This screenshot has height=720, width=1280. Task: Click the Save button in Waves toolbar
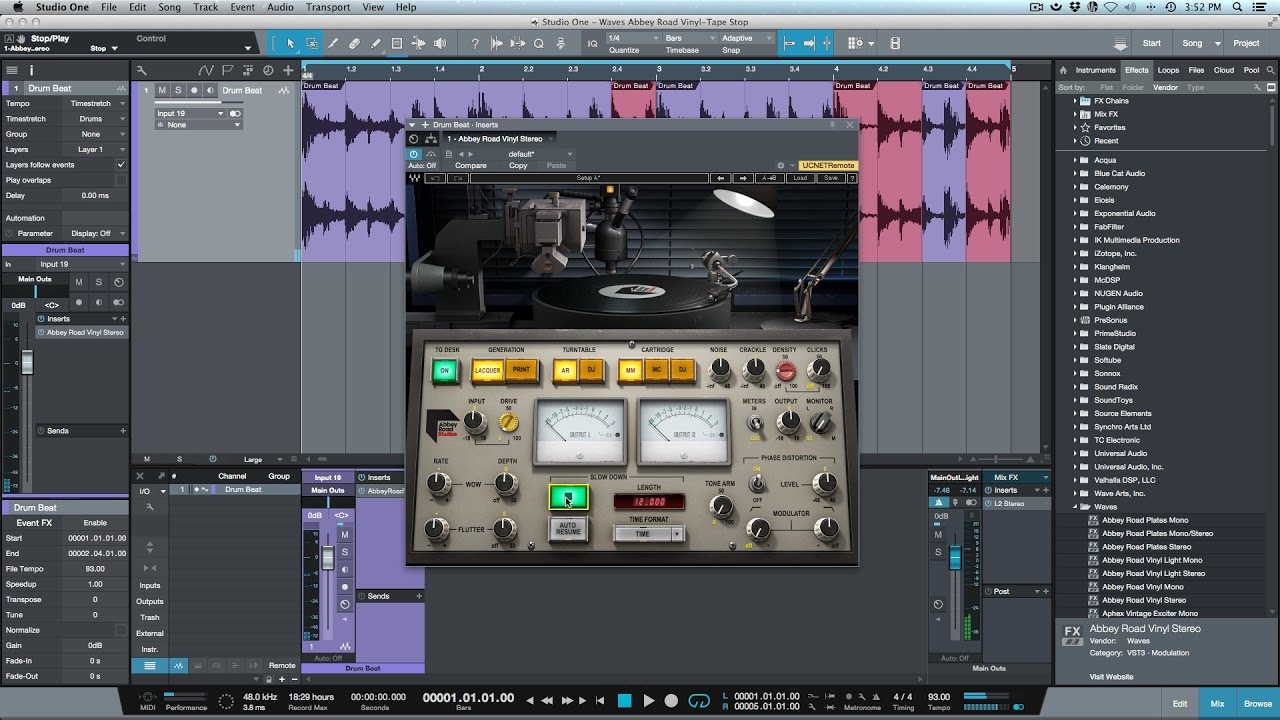[x=830, y=178]
